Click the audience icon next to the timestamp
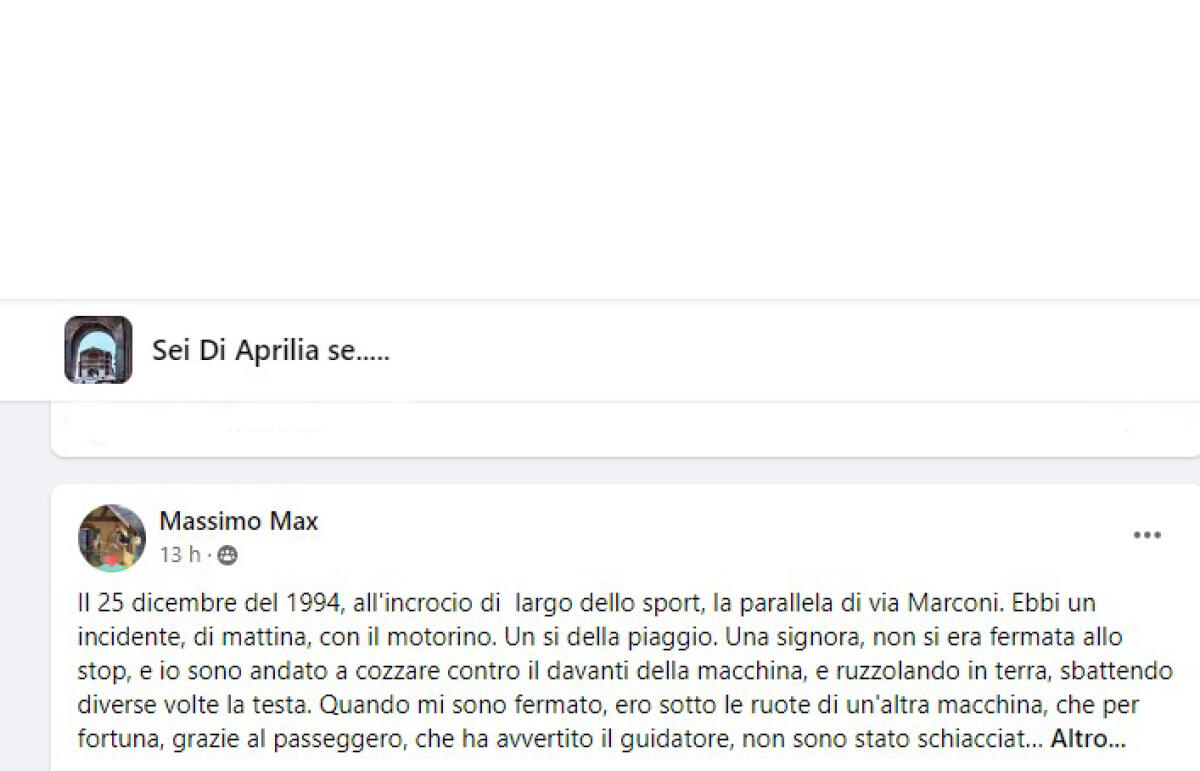The width and height of the screenshot is (1200, 771). tap(228, 555)
